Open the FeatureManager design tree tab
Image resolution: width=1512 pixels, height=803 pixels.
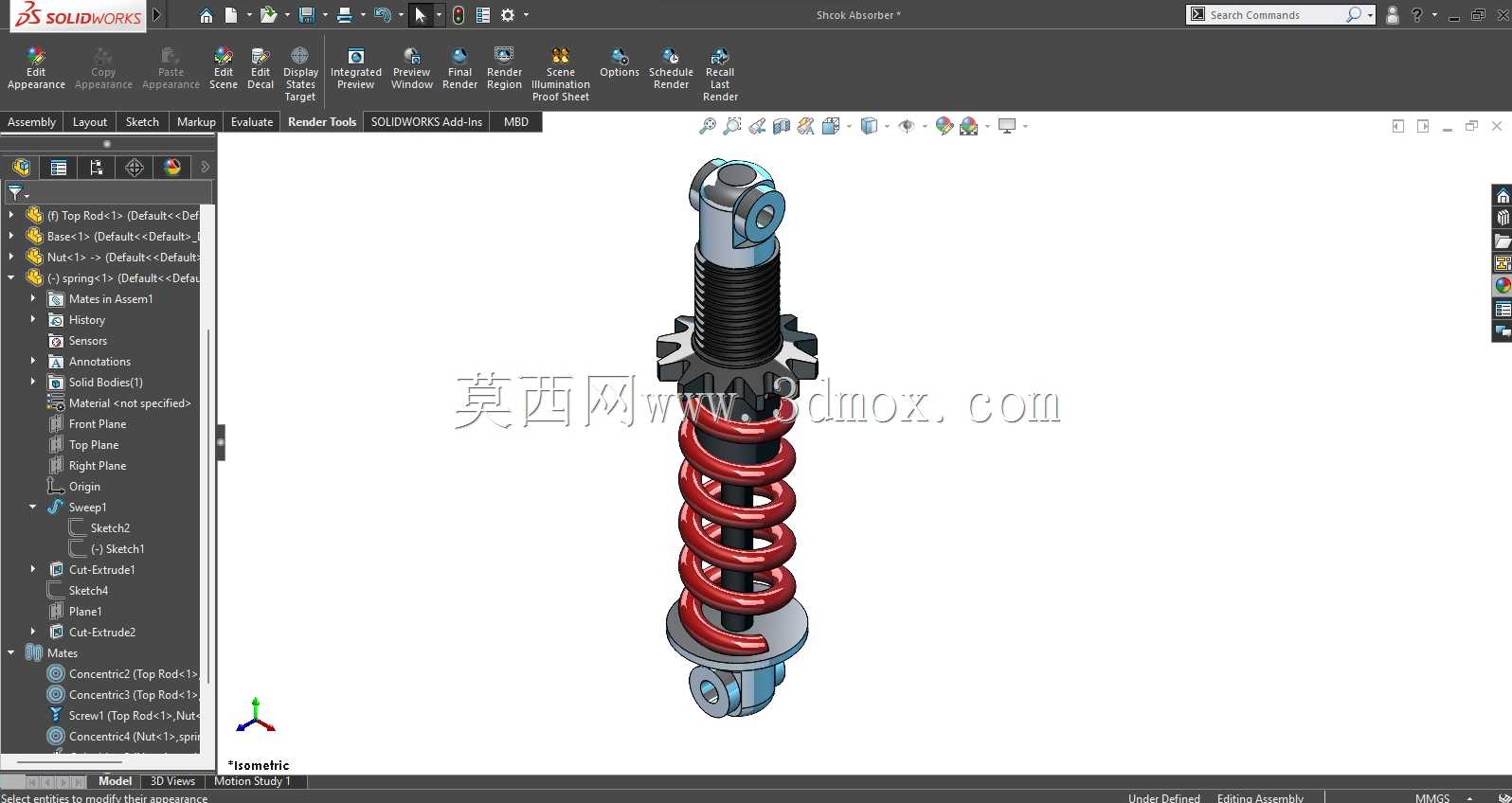pos(21,168)
